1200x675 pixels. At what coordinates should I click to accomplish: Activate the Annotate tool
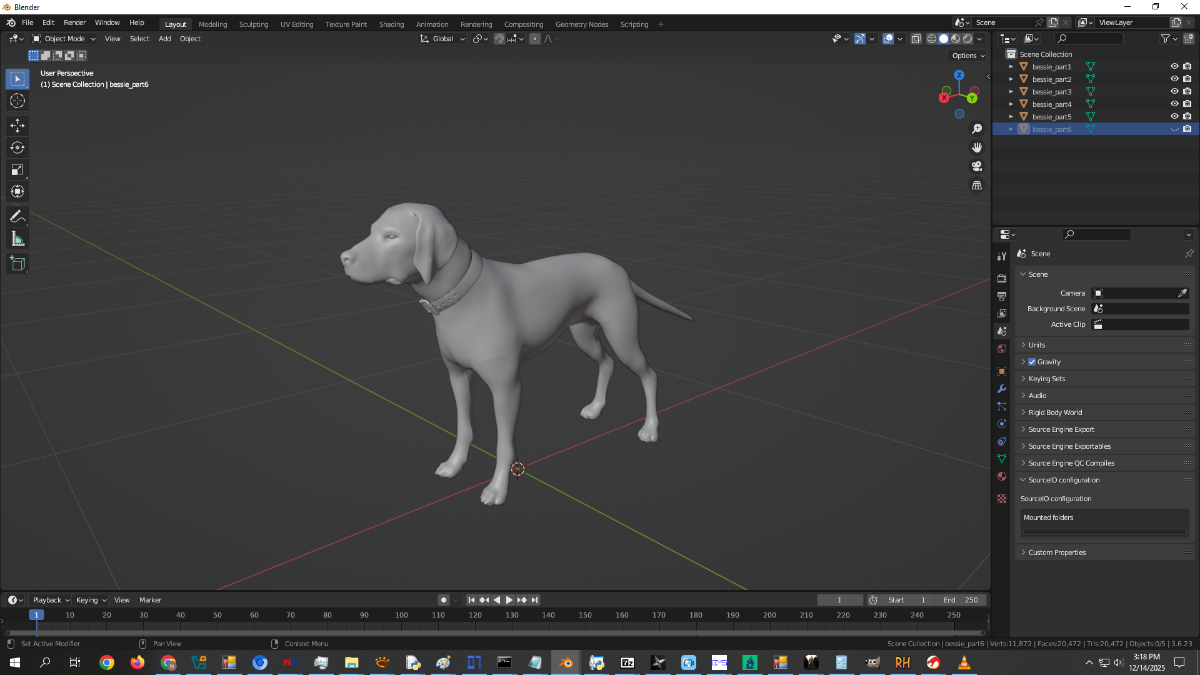click(17, 216)
